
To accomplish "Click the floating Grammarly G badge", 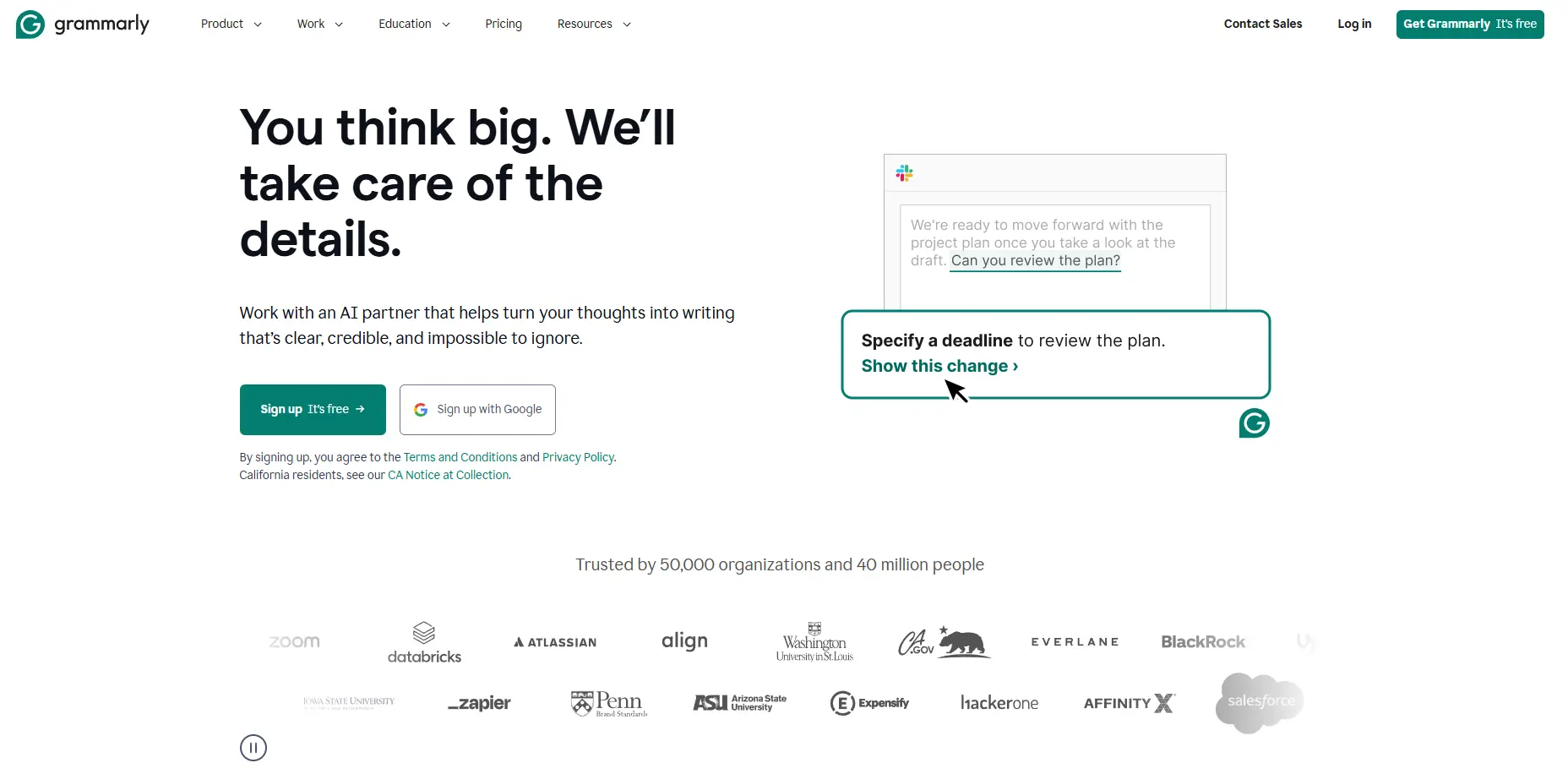I will pyautogui.click(x=1254, y=423).
